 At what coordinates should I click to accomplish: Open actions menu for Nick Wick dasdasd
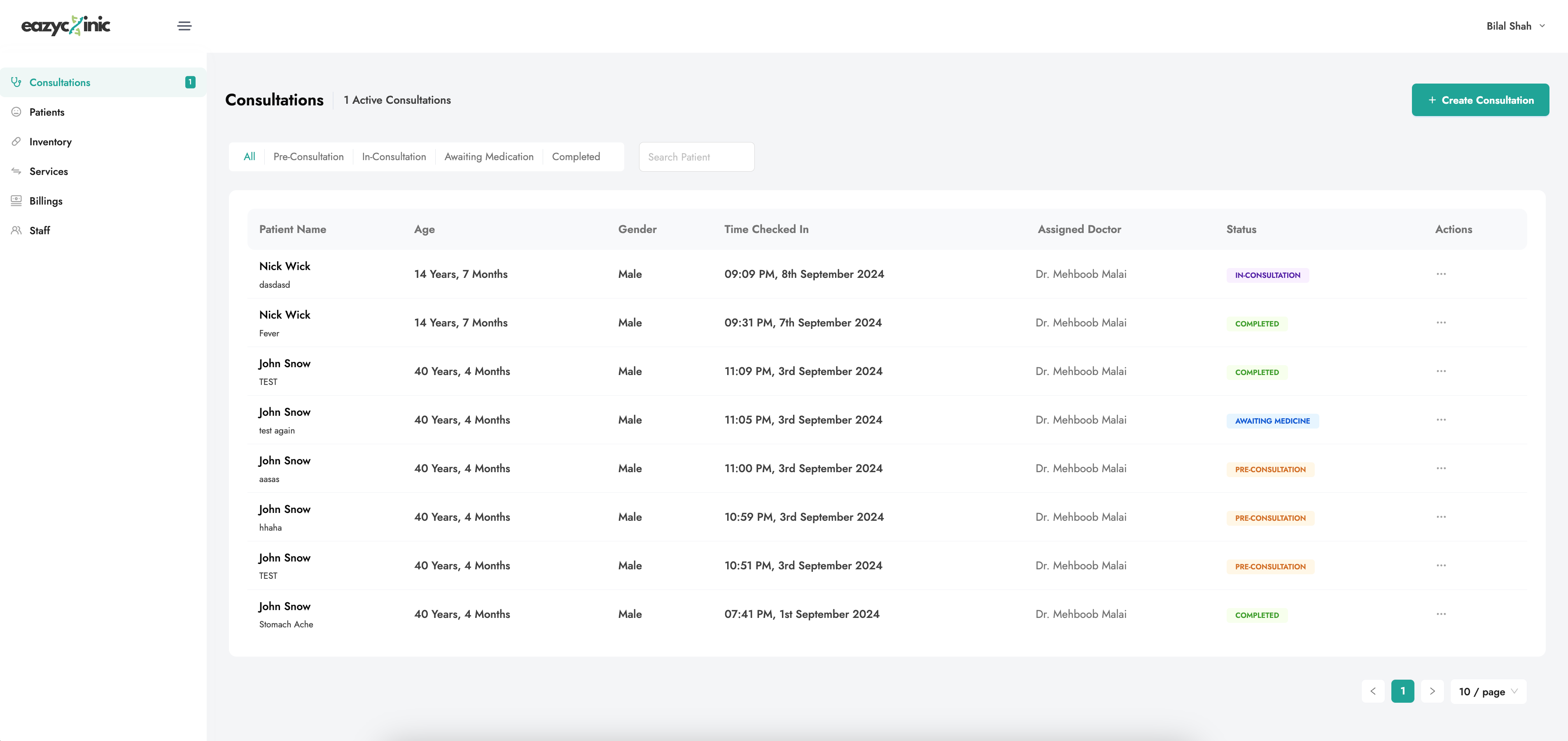click(1441, 274)
